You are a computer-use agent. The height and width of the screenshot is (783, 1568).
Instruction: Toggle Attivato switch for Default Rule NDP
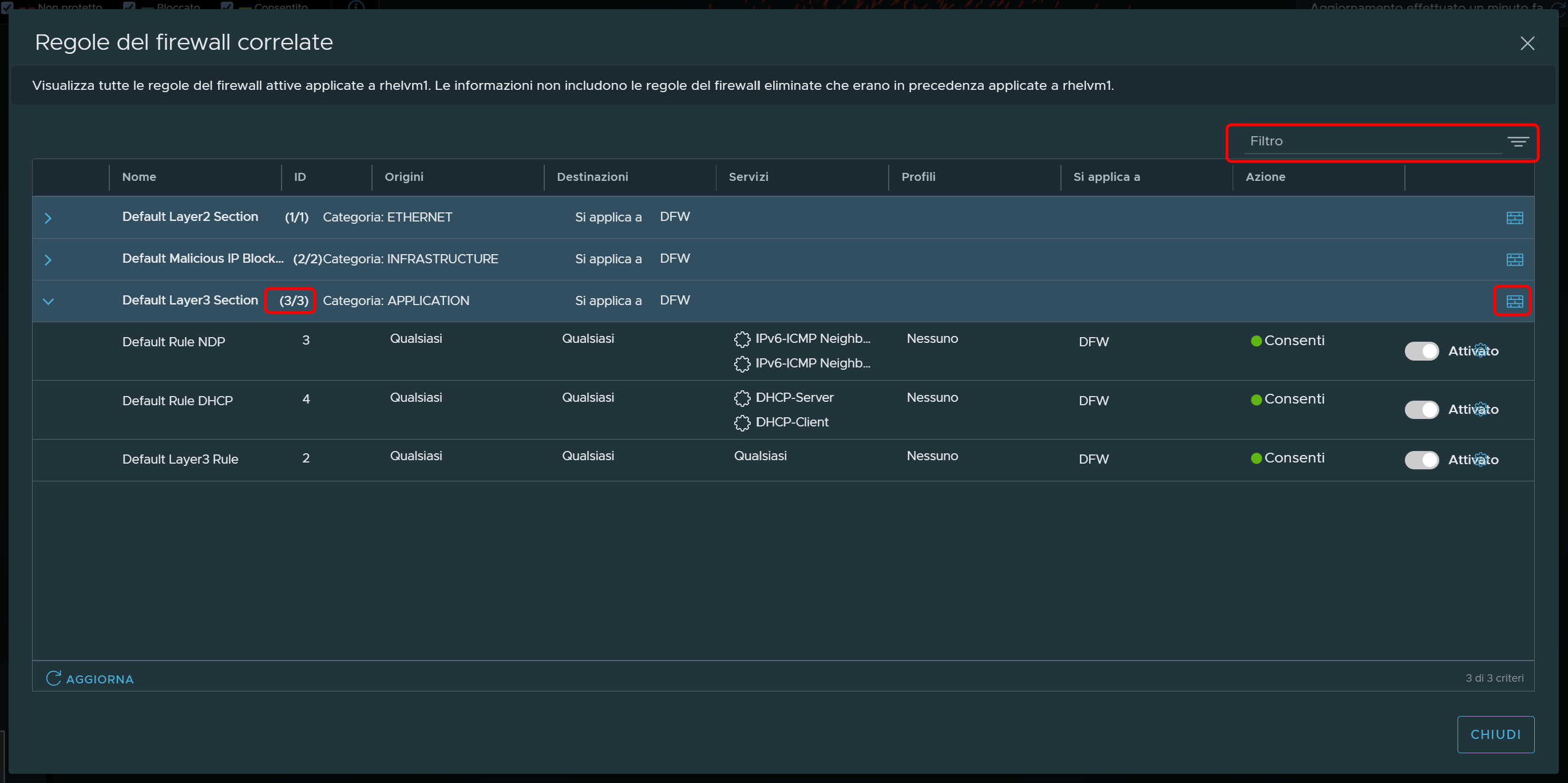(1422, 351)
